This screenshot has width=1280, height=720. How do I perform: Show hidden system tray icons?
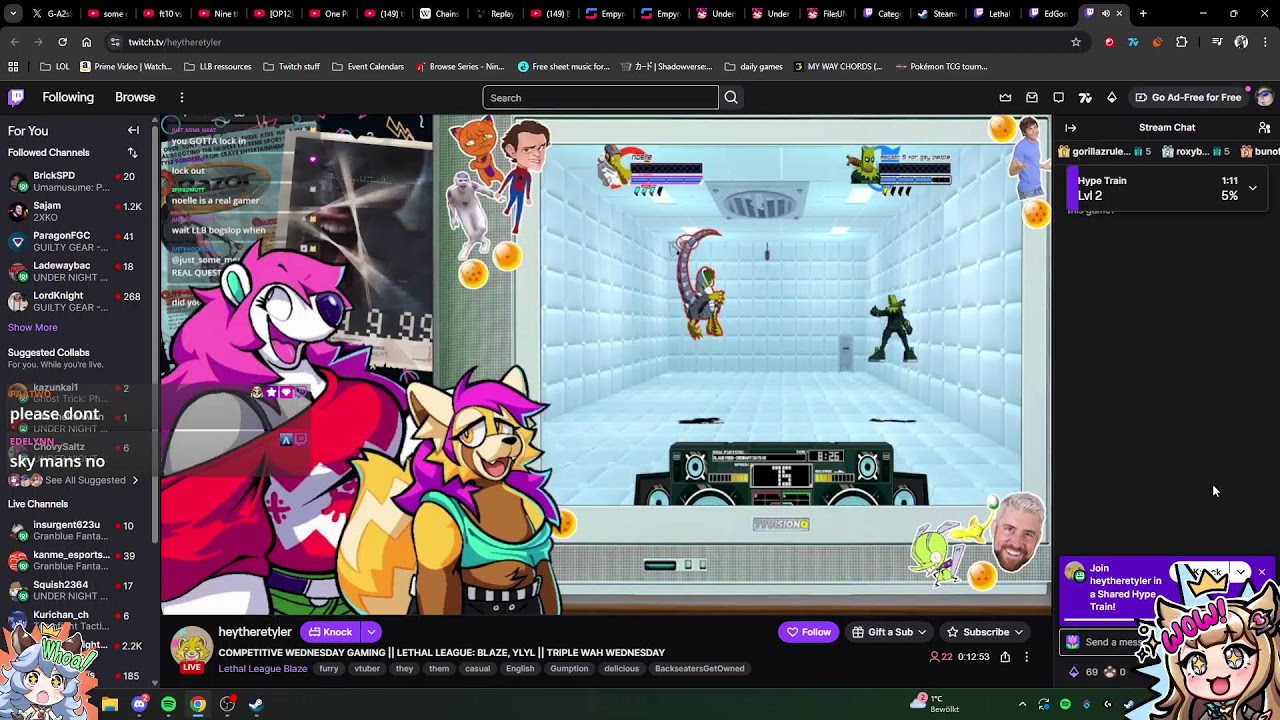point(1021,704)
